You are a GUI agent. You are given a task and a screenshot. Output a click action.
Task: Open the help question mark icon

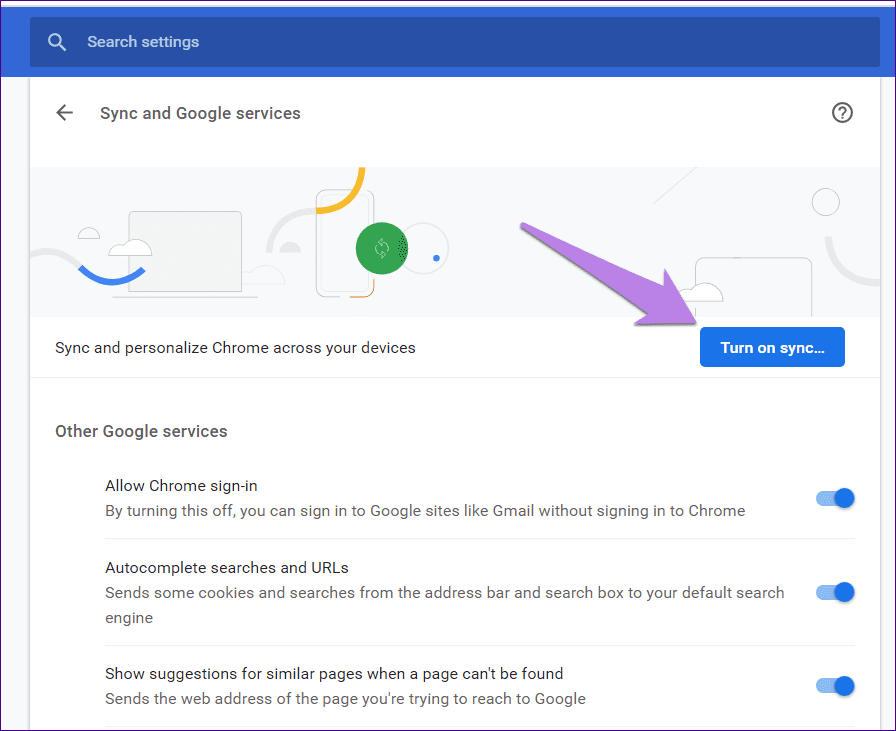(842, 113)
